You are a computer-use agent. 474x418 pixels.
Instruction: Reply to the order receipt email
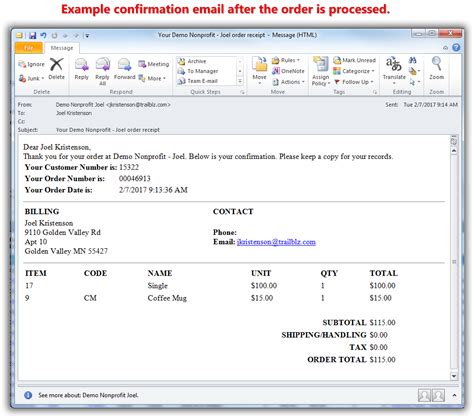pos(81,69)
